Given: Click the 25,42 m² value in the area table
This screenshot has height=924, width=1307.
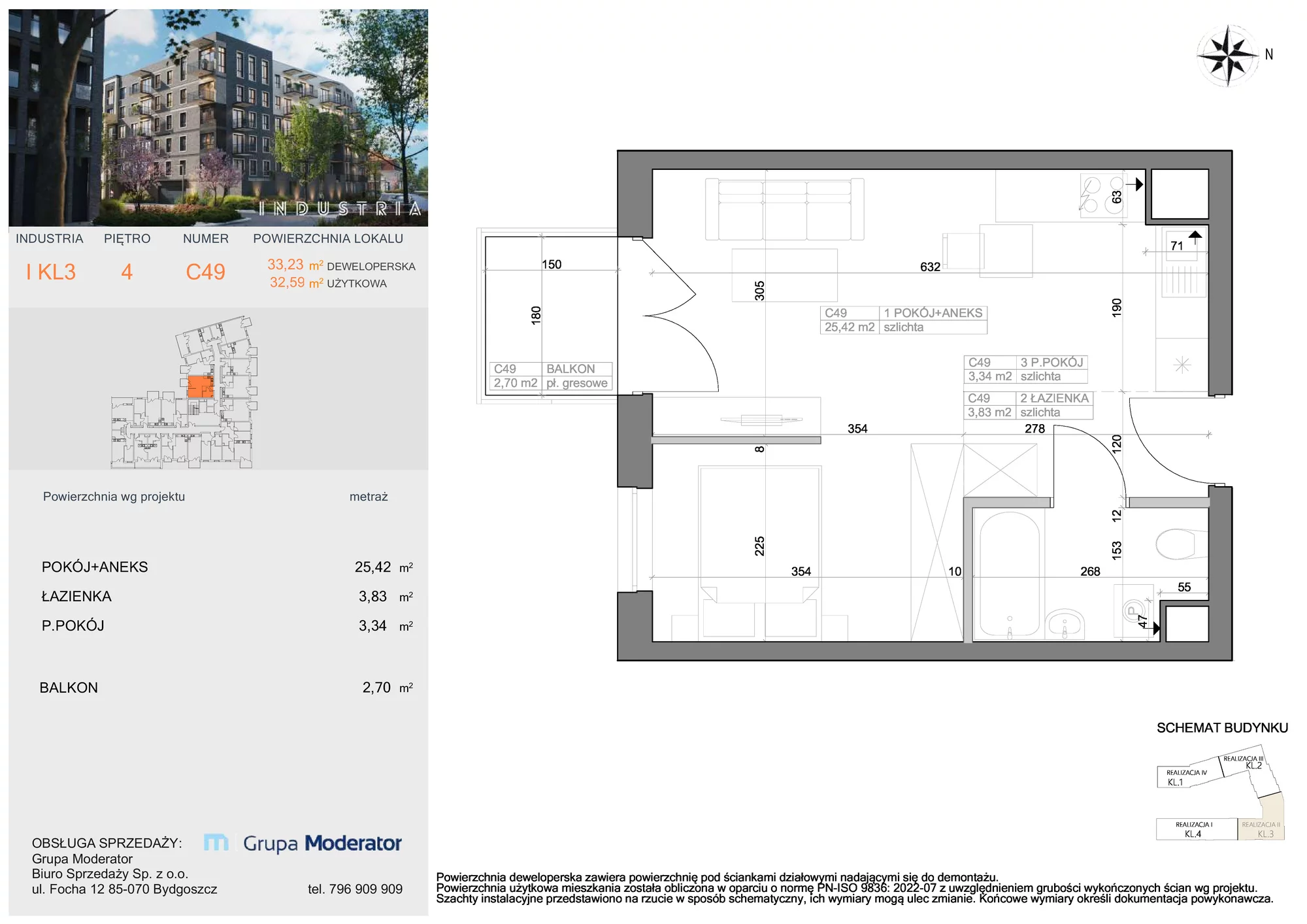Looking at the screenshot, I should coord(384,567).
